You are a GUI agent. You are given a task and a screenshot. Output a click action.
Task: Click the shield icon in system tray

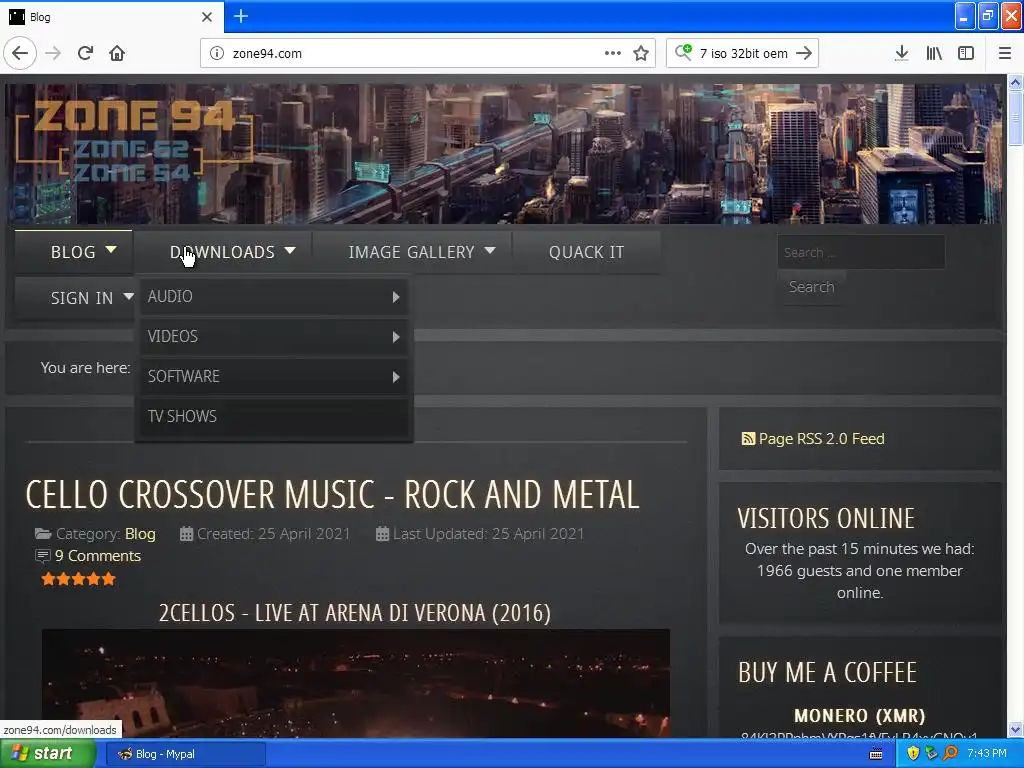tap(913, 754)
